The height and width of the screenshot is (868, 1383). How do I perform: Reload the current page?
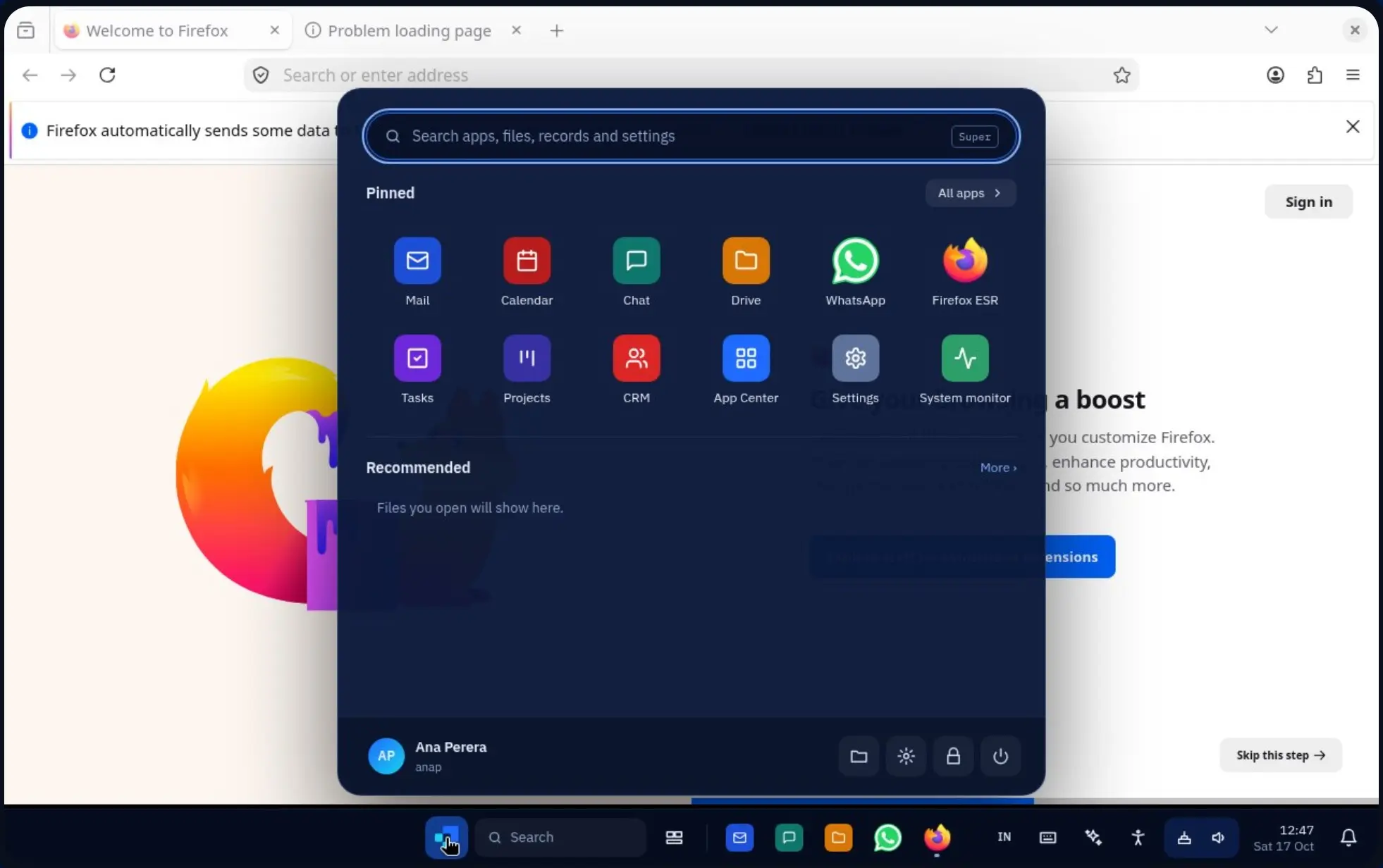click(107, 75)
